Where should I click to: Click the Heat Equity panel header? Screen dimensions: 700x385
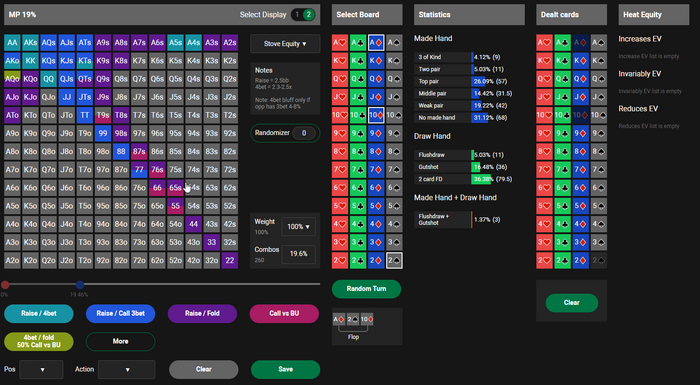tap(654, 15)
